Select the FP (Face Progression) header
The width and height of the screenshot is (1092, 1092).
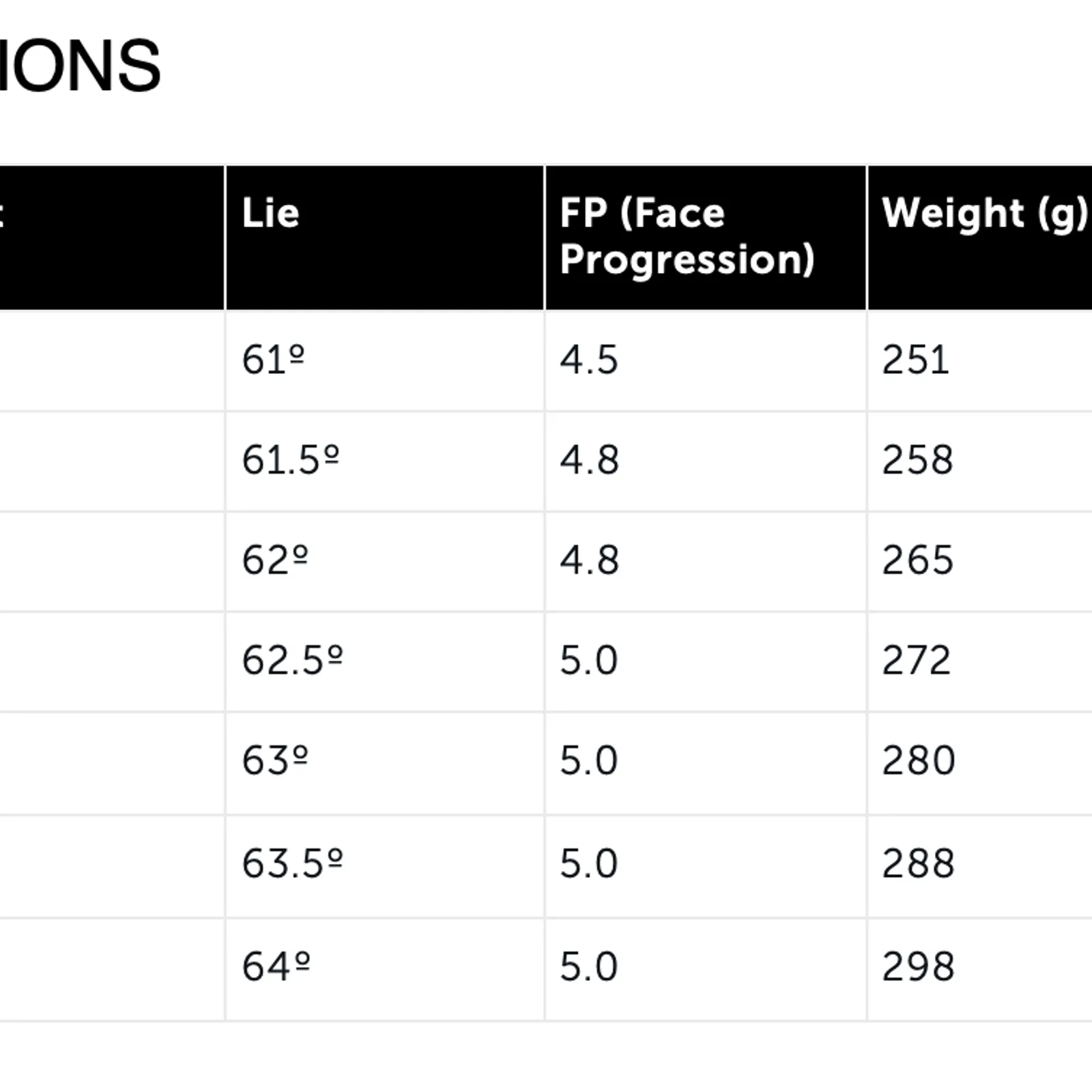coord(687,236)
